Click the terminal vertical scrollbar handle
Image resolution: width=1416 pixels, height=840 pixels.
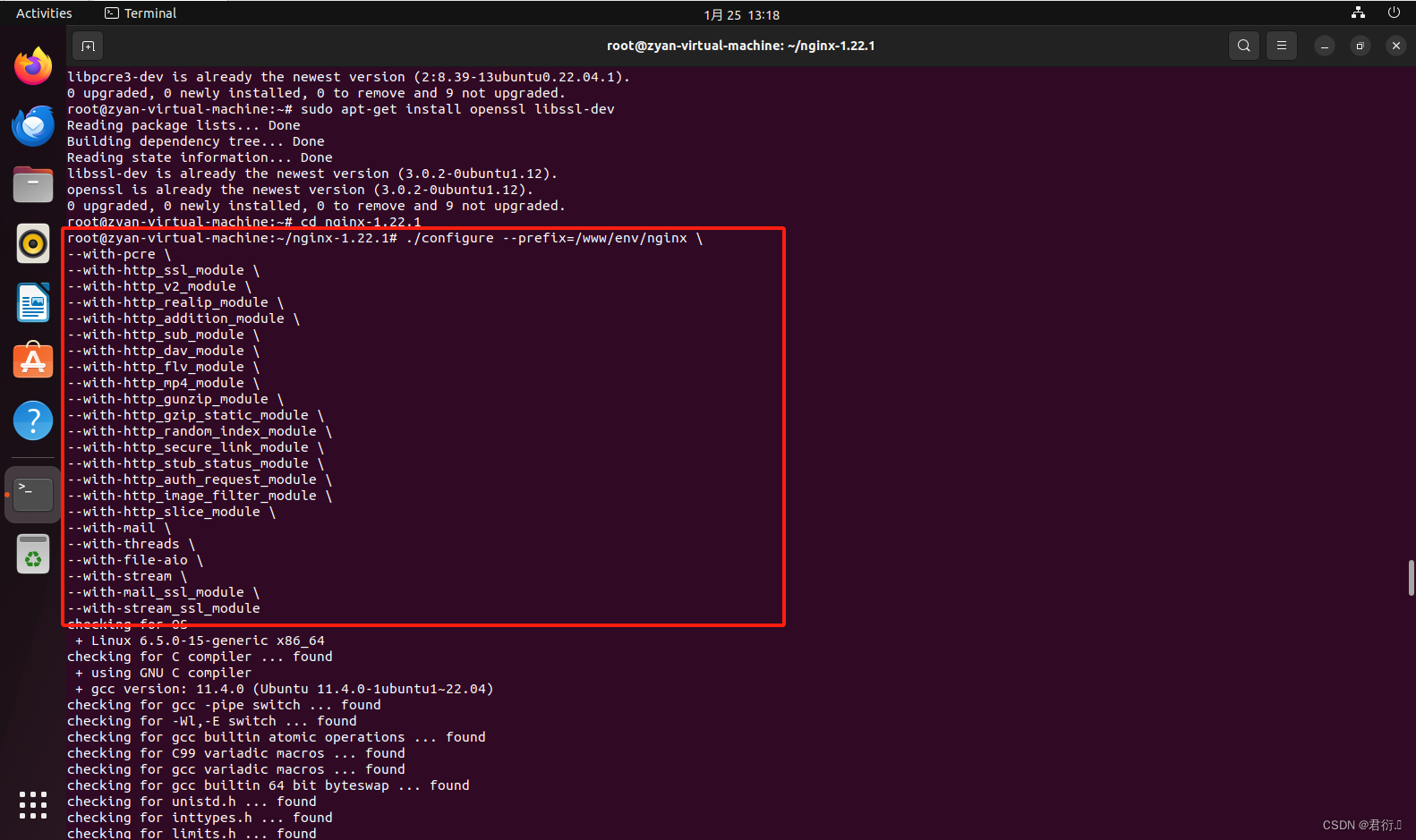[x=1411, y=578]
